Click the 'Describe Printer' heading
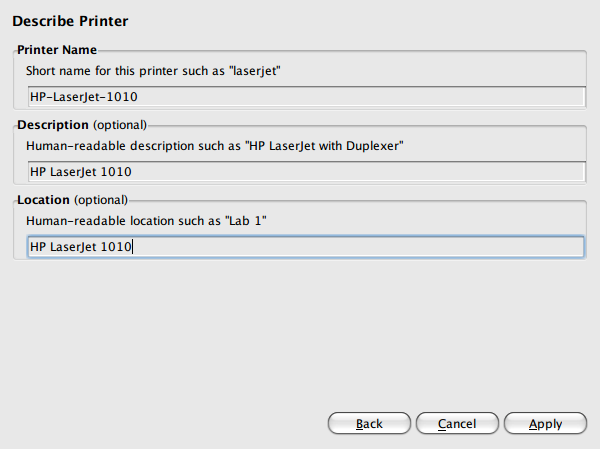 [x=70, y=21]
